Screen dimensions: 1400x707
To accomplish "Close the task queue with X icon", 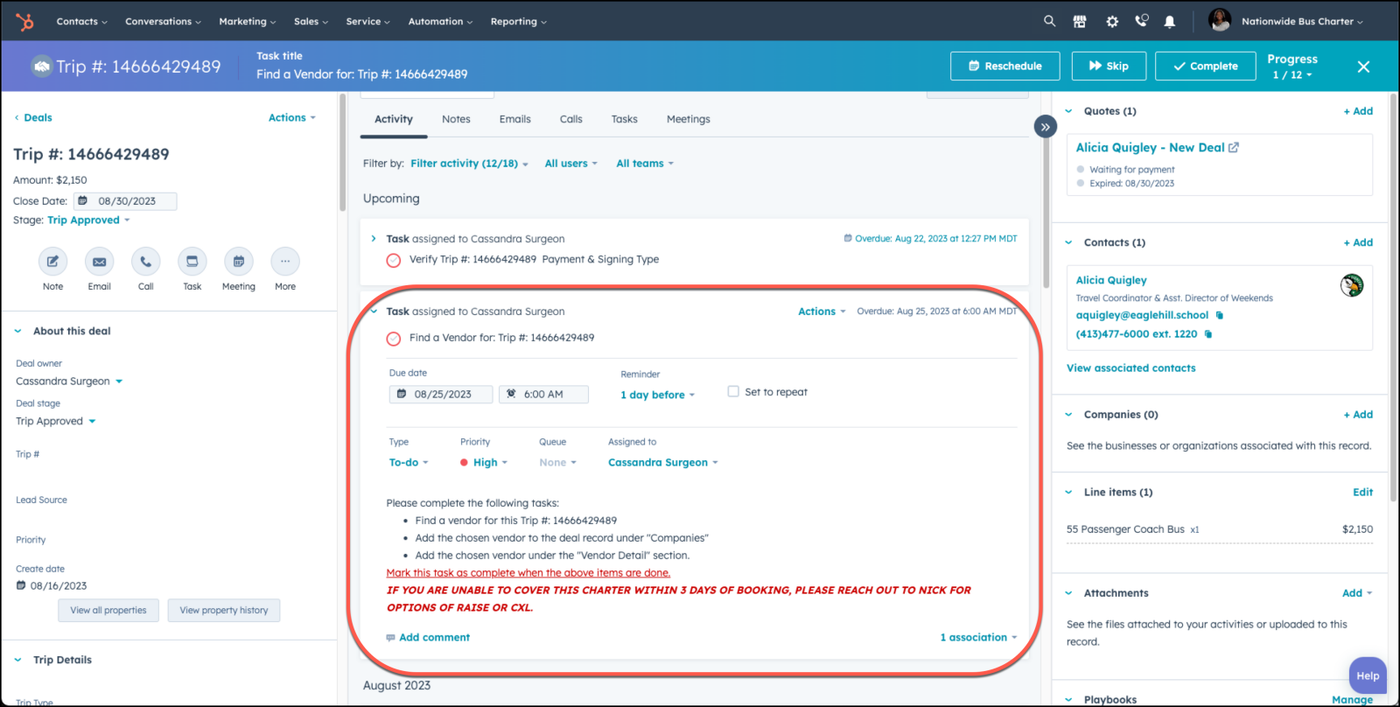I will (x=1363, y=66).
